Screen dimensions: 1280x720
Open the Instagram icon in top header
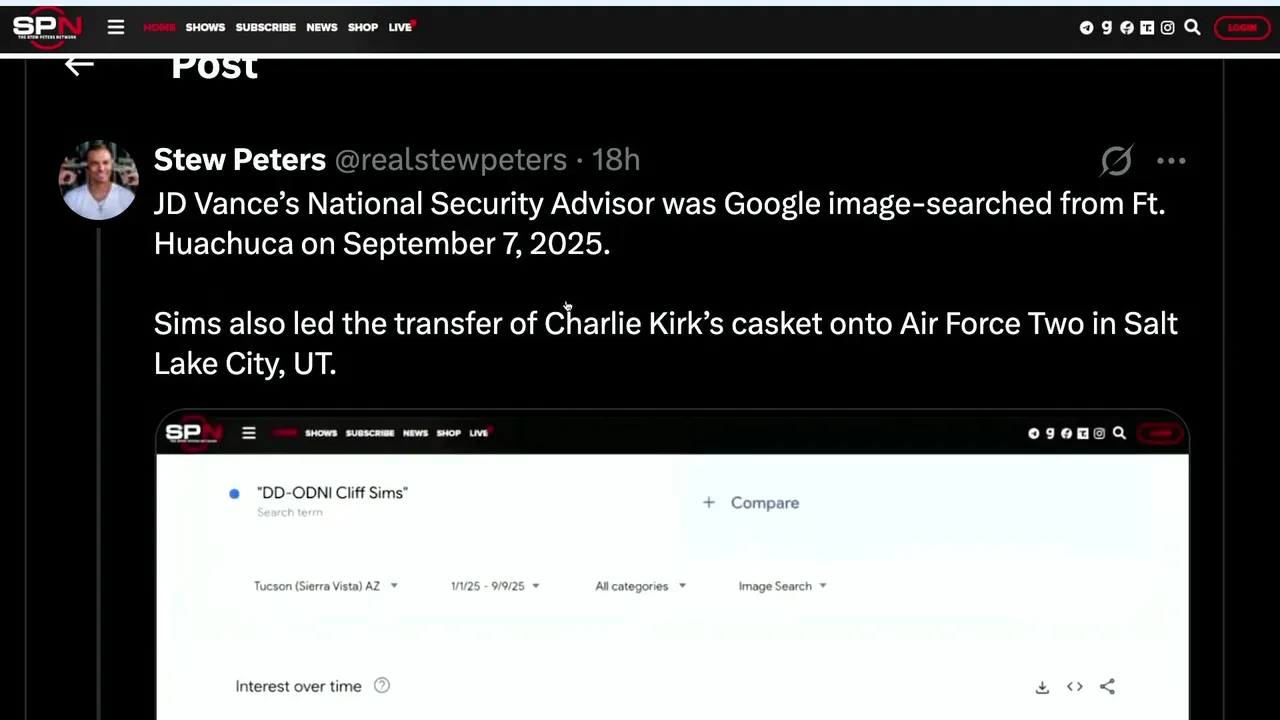click(x=1167, y=28)
